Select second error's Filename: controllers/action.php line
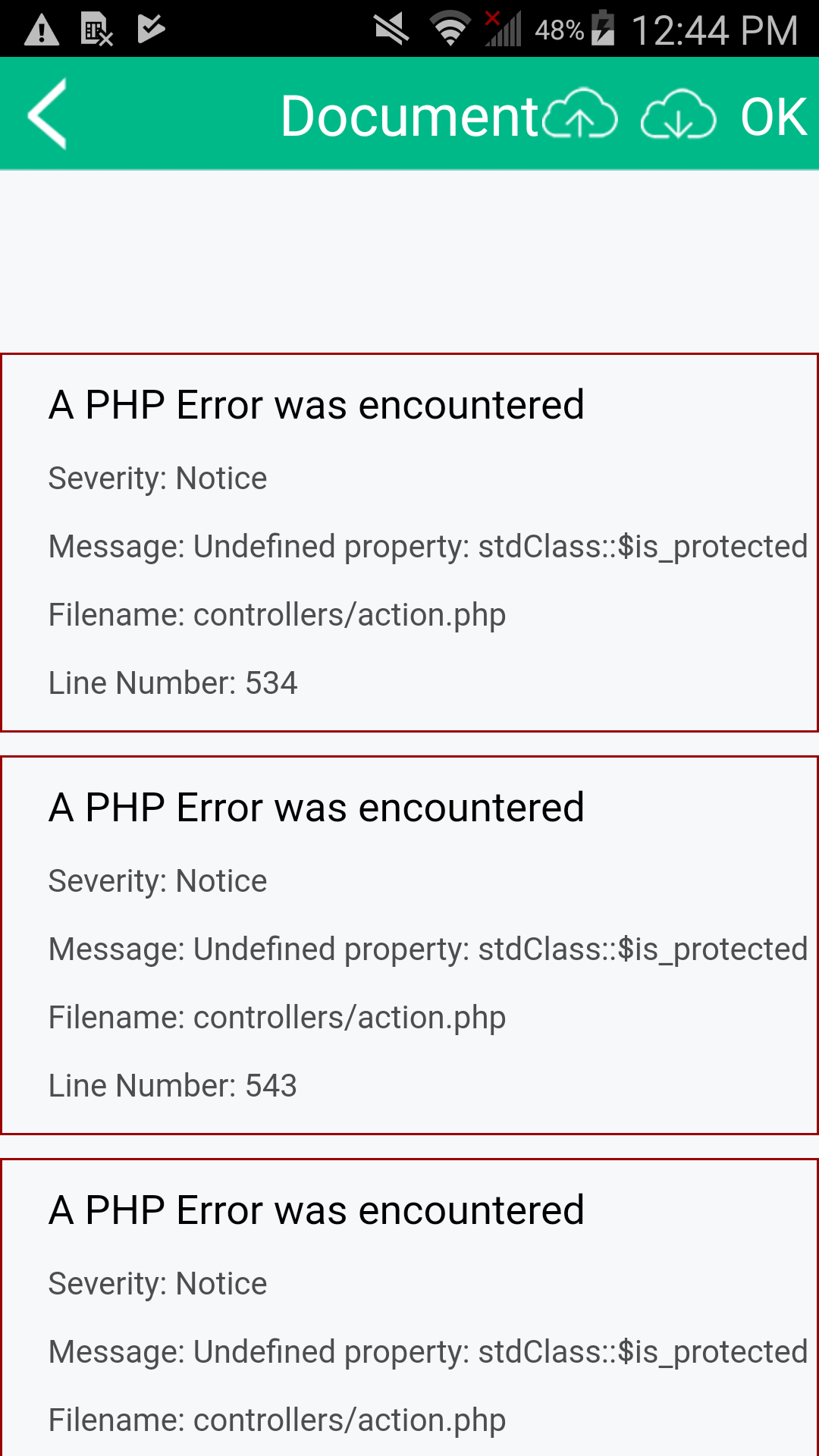This screenshot has height=1456, width=819. pyautogui.click(x=277, y=1018)
